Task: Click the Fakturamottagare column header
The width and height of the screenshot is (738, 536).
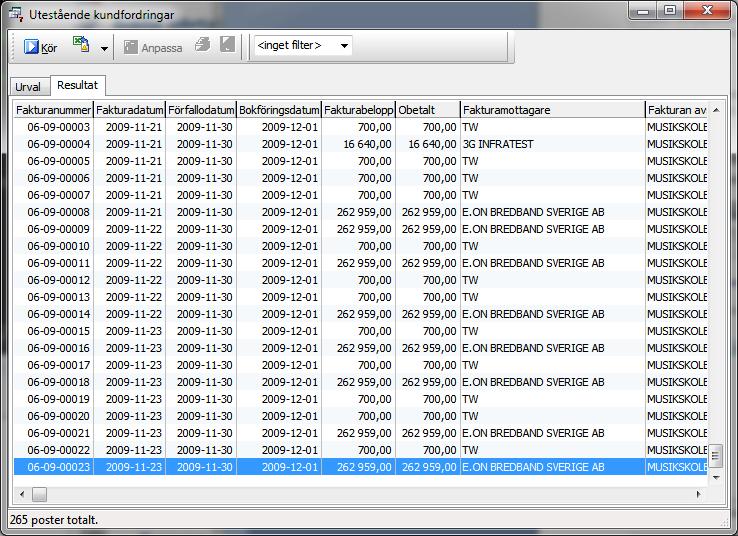Action: (x=553, y=110)
